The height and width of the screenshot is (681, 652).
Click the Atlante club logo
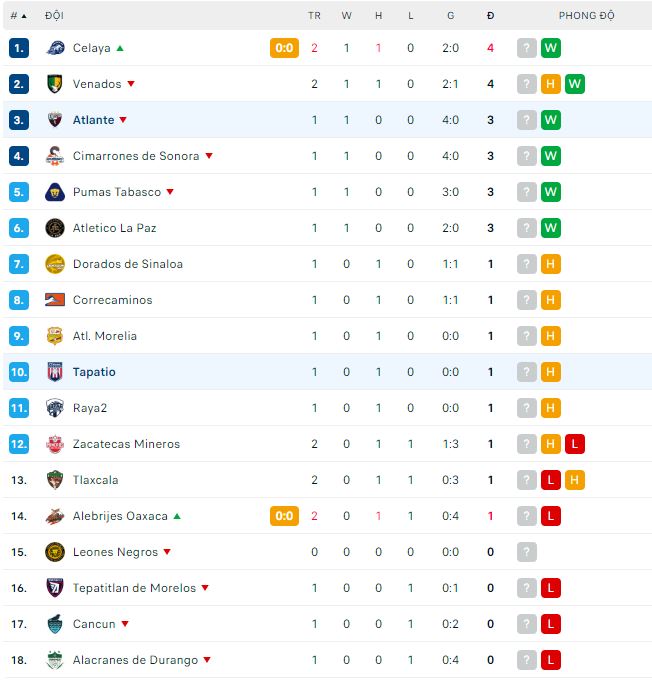coord(55,120)
